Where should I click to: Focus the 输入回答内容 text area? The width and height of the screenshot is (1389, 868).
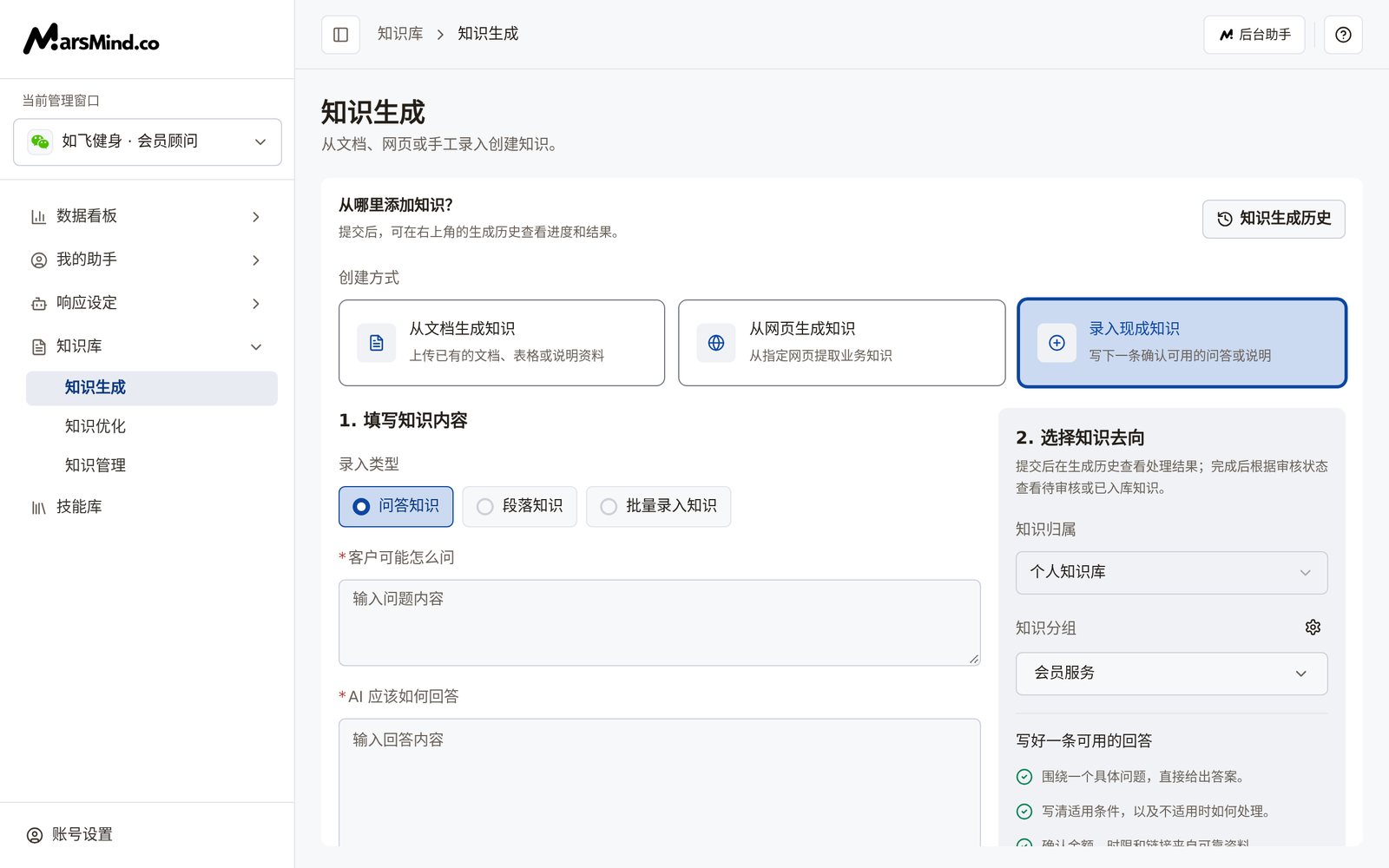point(660,782)
